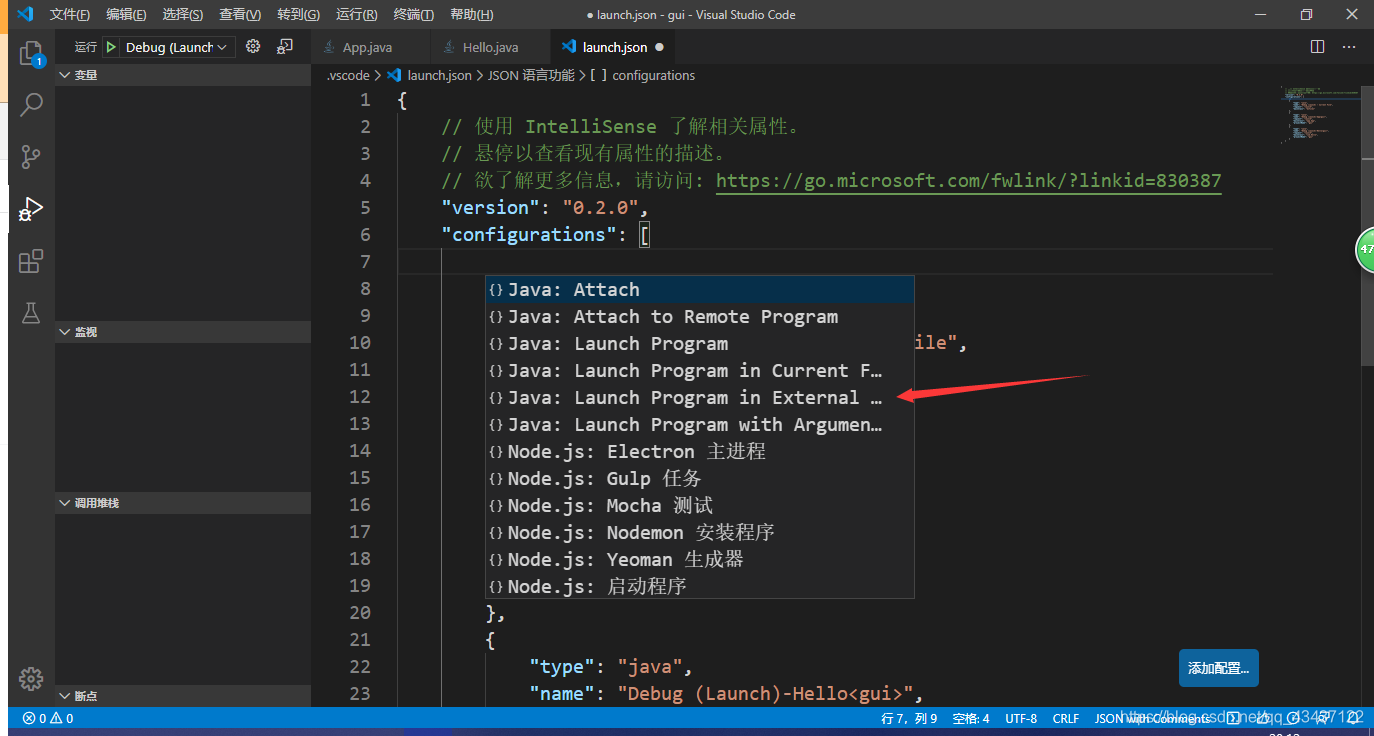Click the "name": "Debug (Launch)-Hello<gui>" line
Viewport: 1374px width, 736px height.
coord(725,694)
